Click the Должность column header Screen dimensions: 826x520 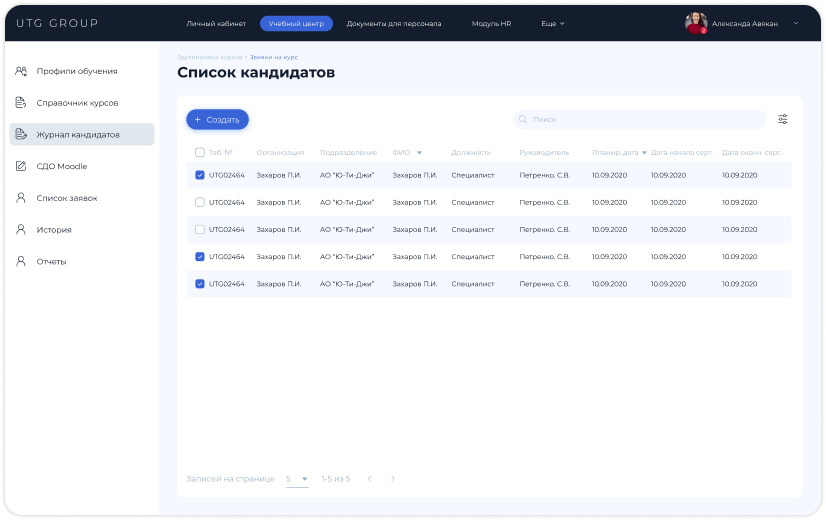pyautogui.click(x=471, y=153)
